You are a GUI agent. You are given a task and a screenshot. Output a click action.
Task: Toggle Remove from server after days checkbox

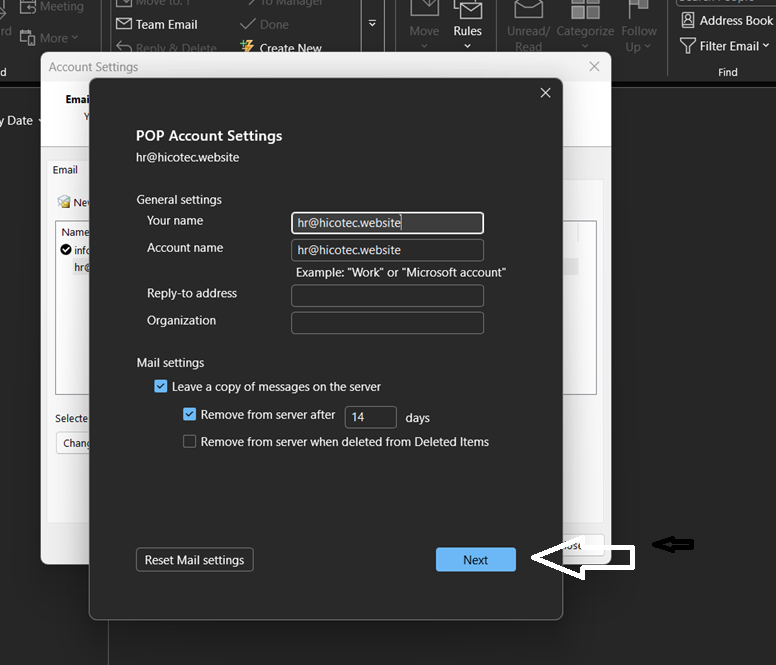click(190, 414)
